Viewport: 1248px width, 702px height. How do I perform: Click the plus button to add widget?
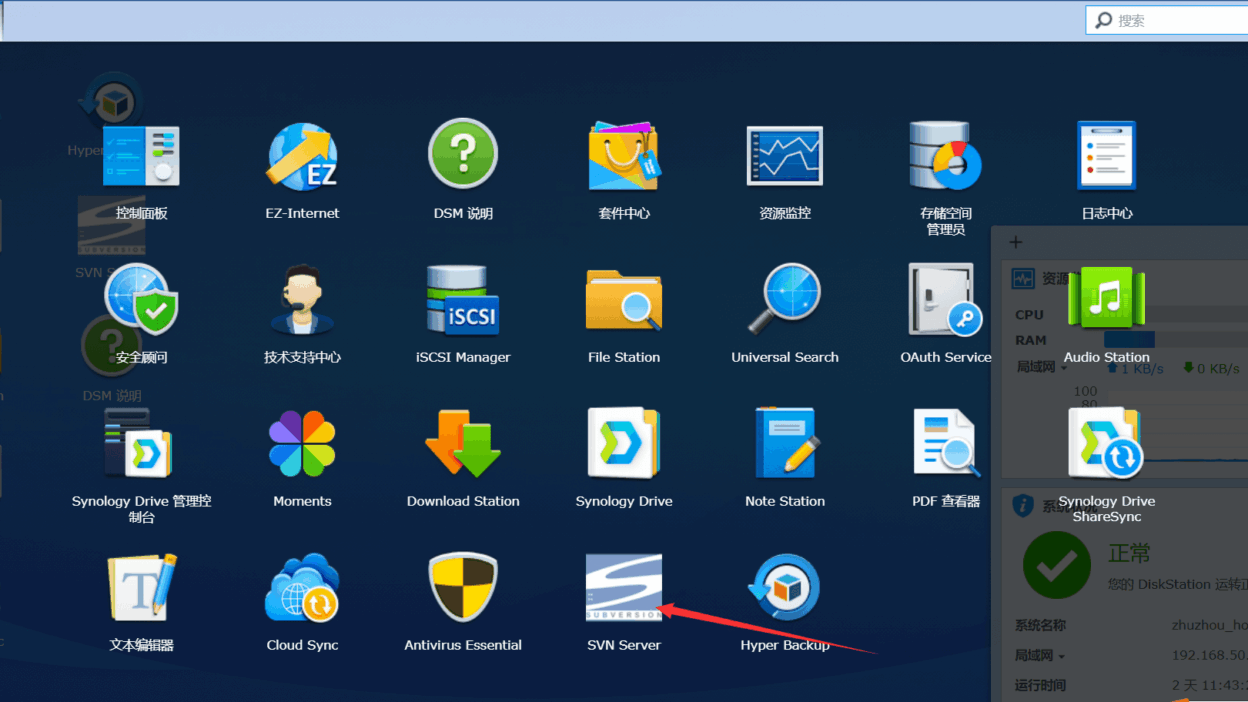point(1016,242)
